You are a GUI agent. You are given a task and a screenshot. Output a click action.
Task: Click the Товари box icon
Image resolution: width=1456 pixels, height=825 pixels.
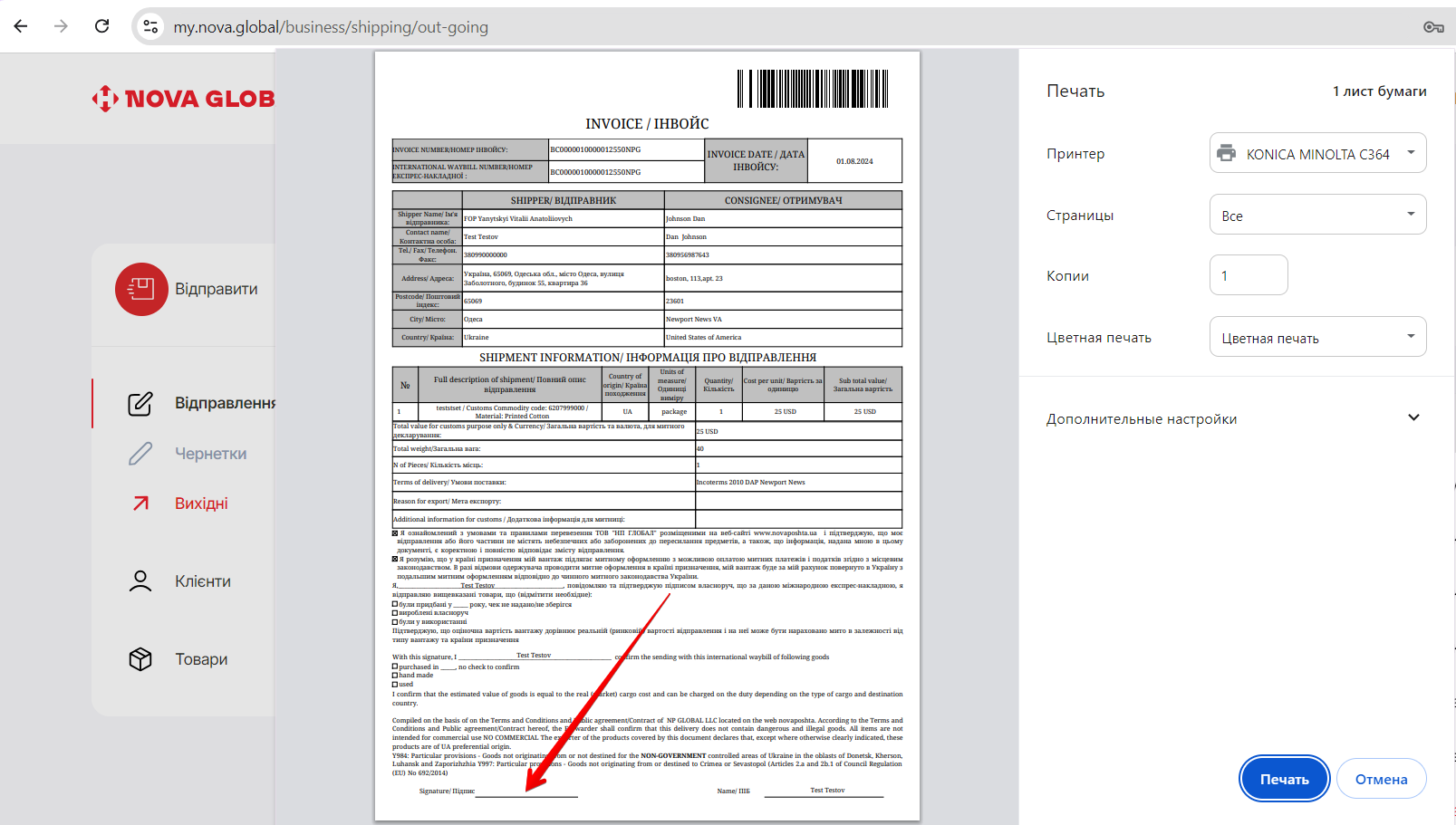tap(140, 659)
